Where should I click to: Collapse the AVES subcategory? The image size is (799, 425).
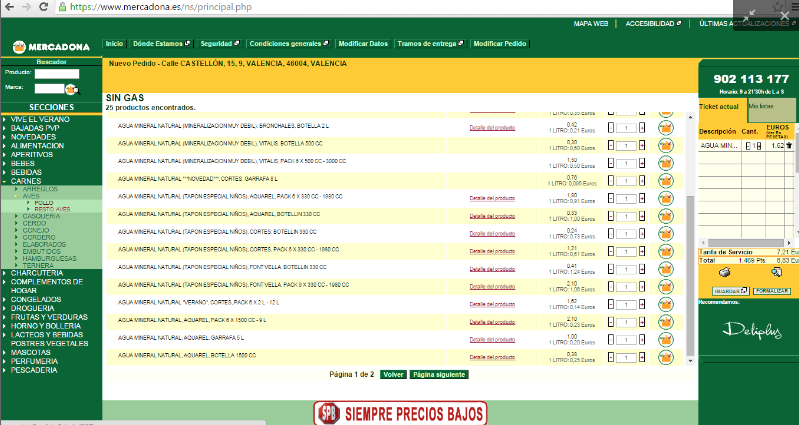click(x=31, y=196)
